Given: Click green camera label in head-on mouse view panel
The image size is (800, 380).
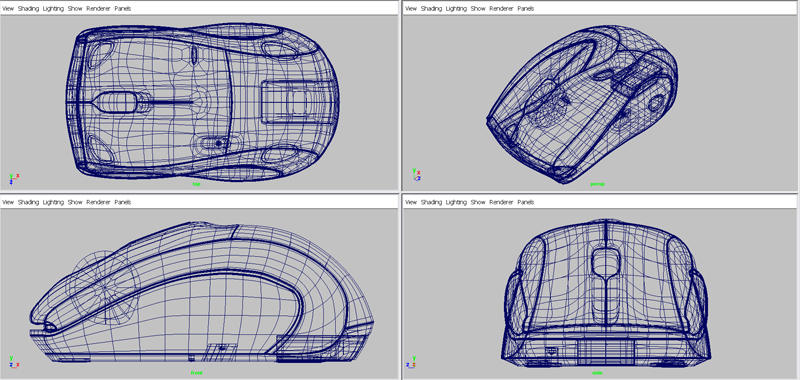Looking at the screenshot, I should 597,373.
